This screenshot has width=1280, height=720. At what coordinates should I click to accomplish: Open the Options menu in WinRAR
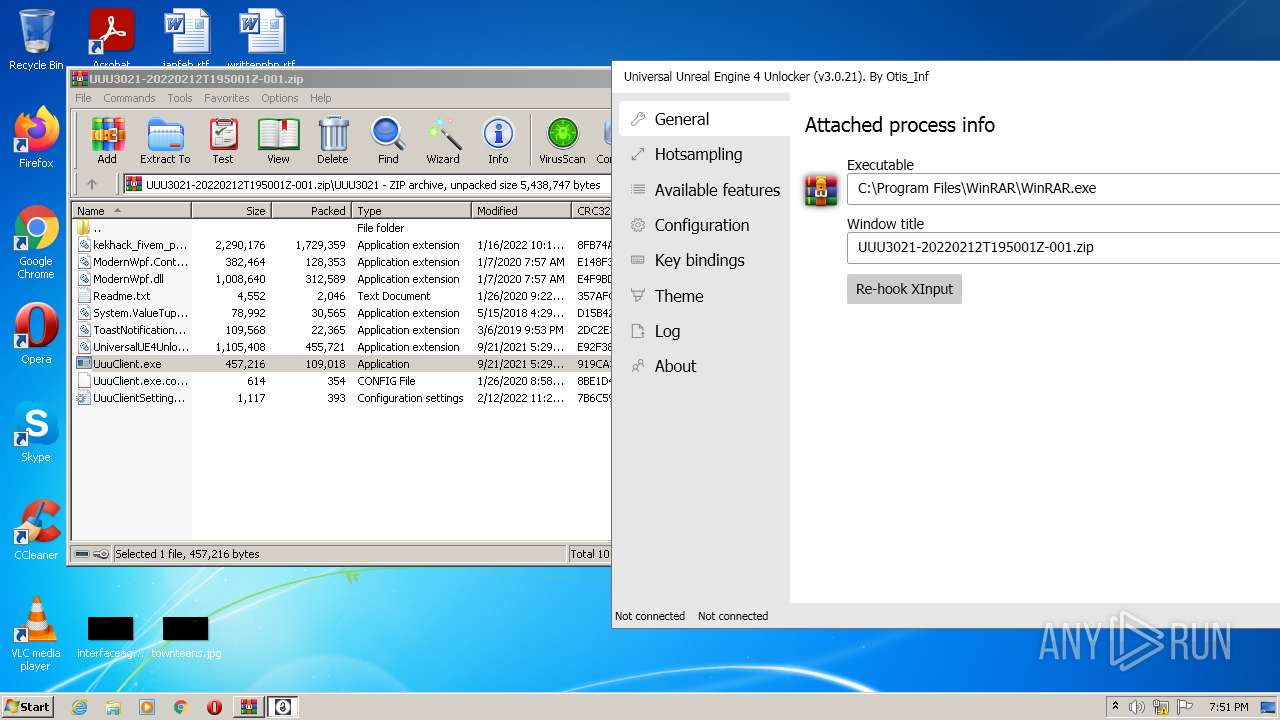(280, 98)
